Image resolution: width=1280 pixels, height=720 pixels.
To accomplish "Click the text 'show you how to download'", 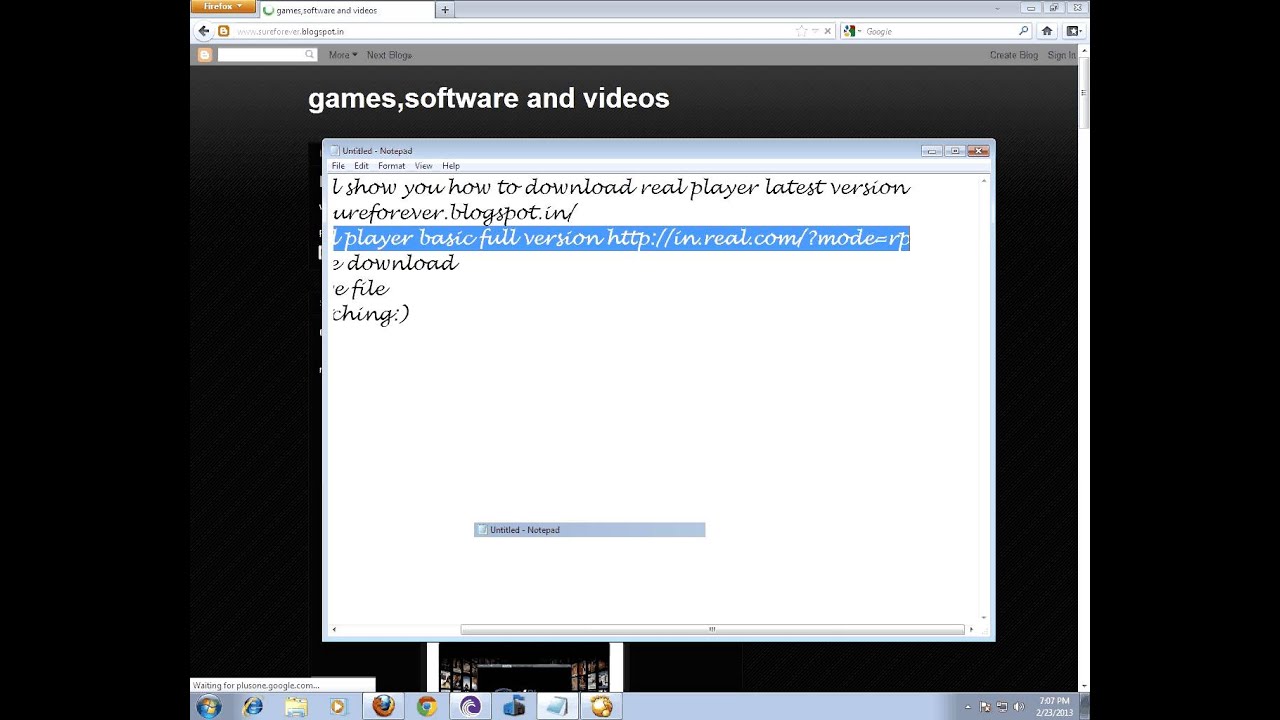I will click(x=490, y=187).
